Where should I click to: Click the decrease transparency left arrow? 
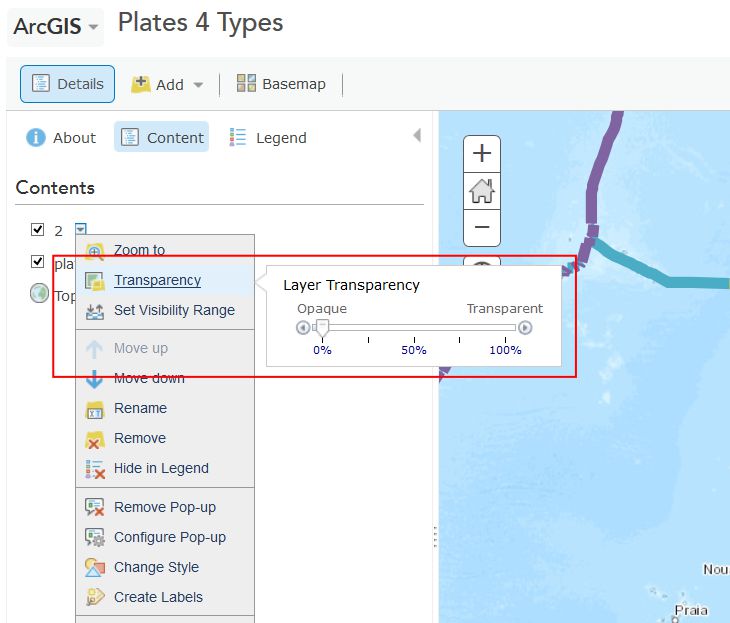pos(303,328)
